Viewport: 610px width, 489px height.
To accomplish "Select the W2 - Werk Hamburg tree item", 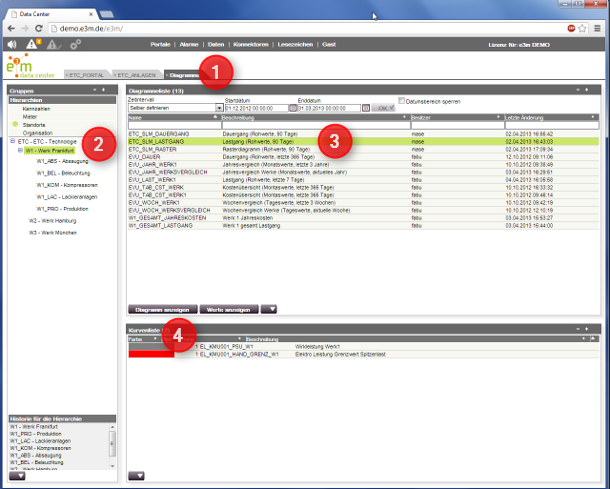I will [53, 221].
